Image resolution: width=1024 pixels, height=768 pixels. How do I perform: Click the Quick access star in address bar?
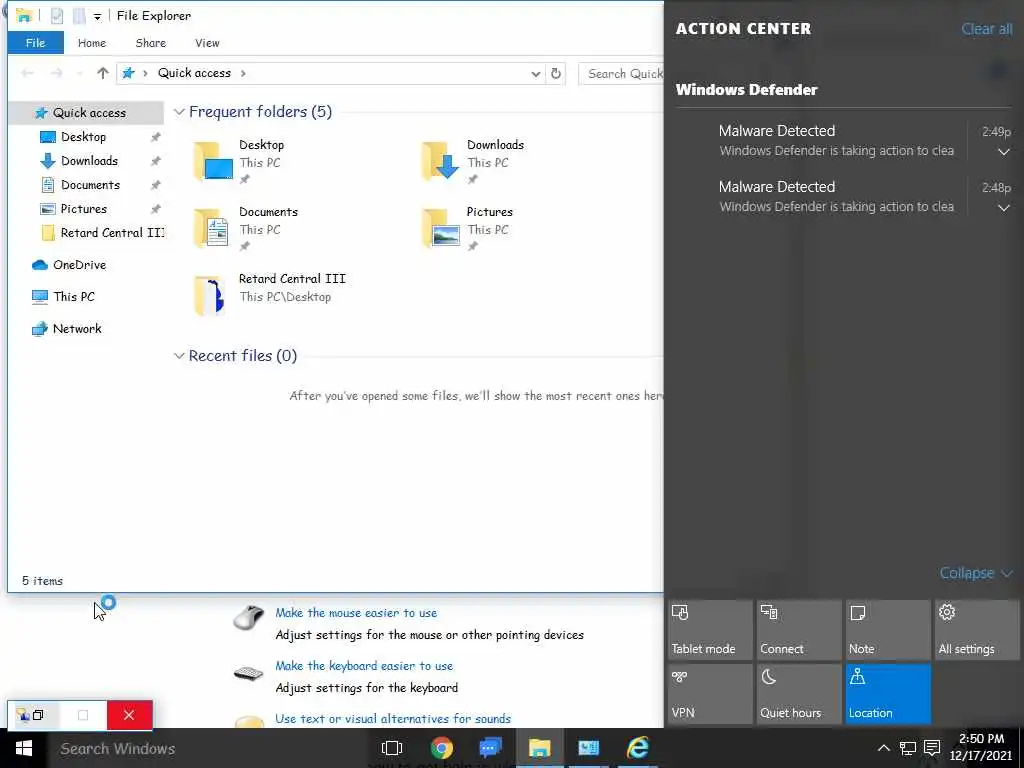pyautogui.click(x=129, y=73)
